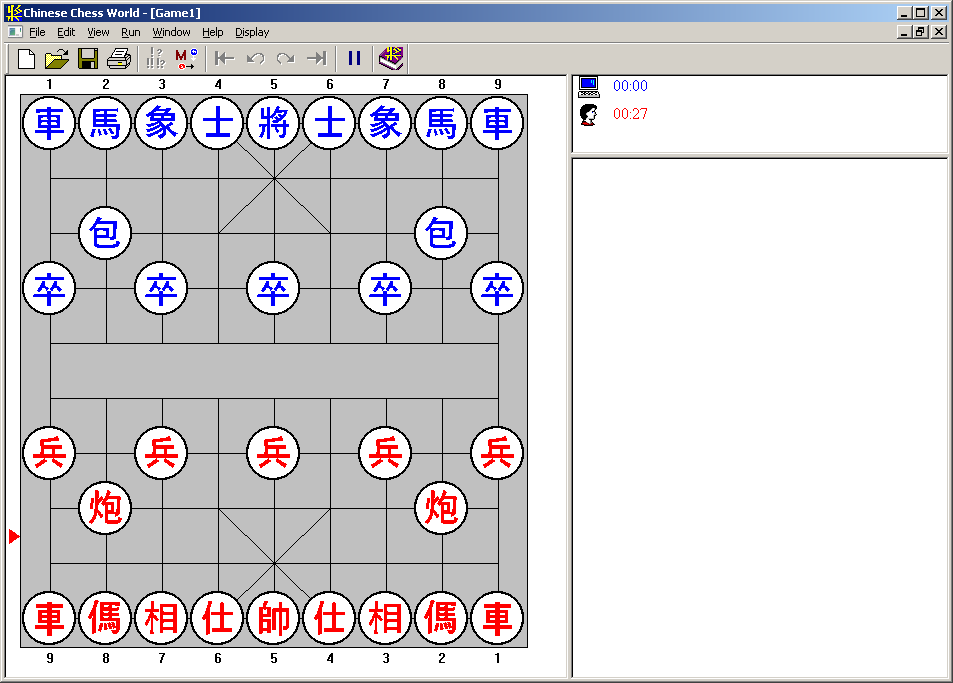Select the red 車 chariot in bottom column 9
Image resolution: width=953 pixels, height=683 pixels.
(x=49, y=618)
